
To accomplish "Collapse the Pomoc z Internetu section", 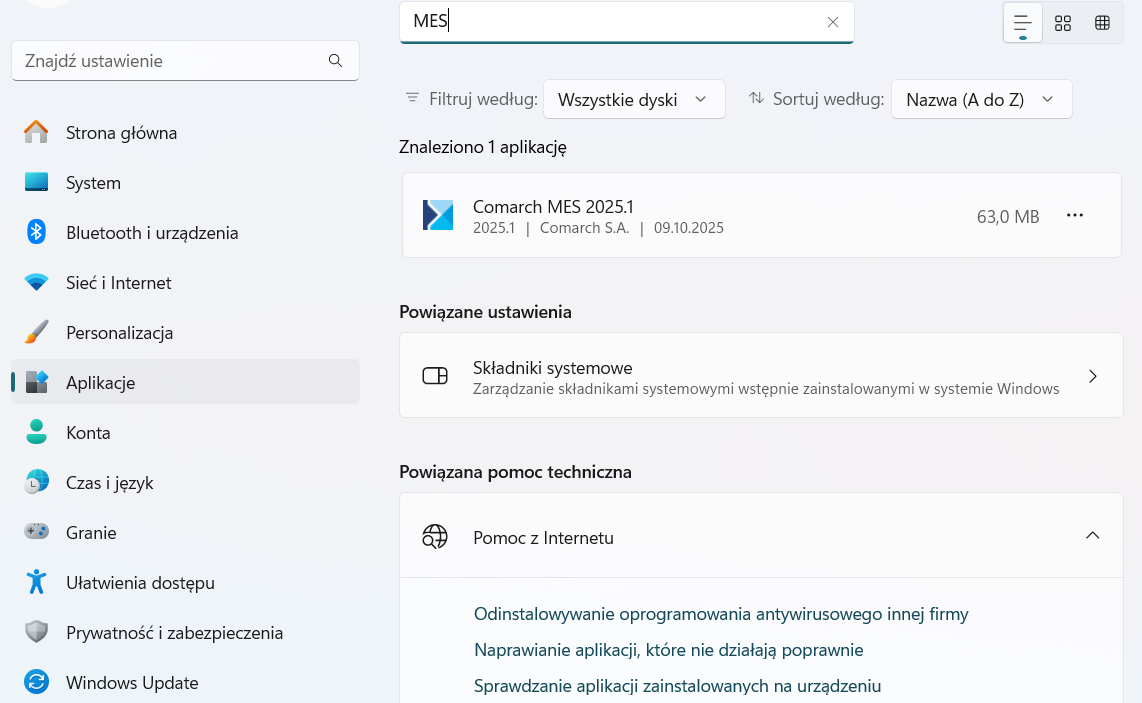I will (x=1092, y=536).
